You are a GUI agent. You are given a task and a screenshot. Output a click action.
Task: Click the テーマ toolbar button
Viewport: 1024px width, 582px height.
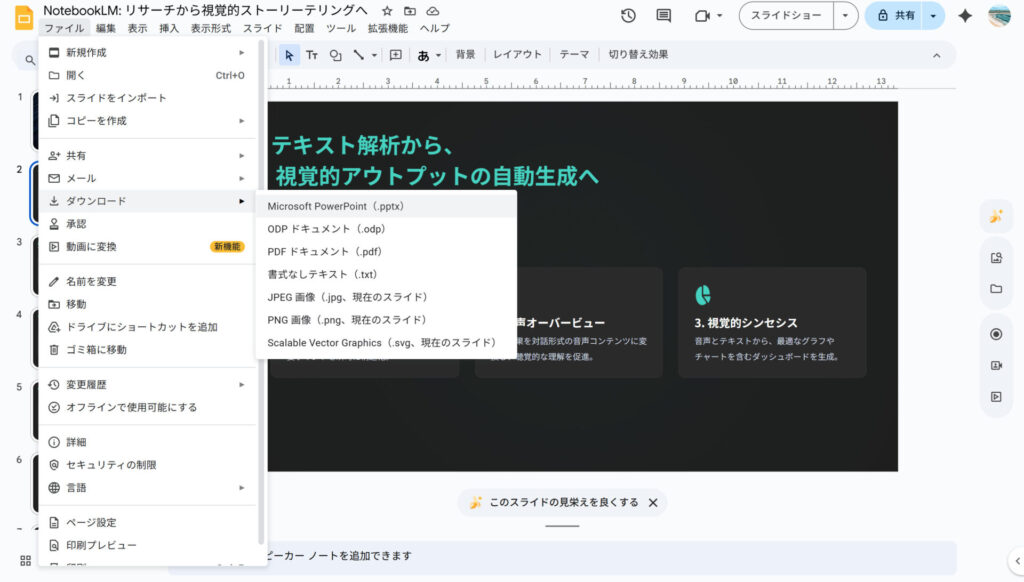[574, 55]
